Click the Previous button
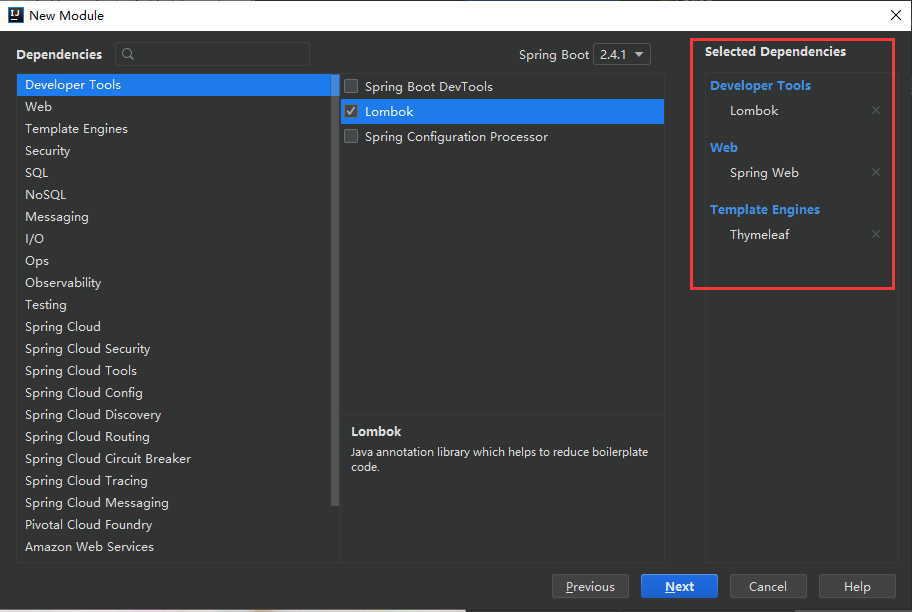912x612 pixels. 590,586
